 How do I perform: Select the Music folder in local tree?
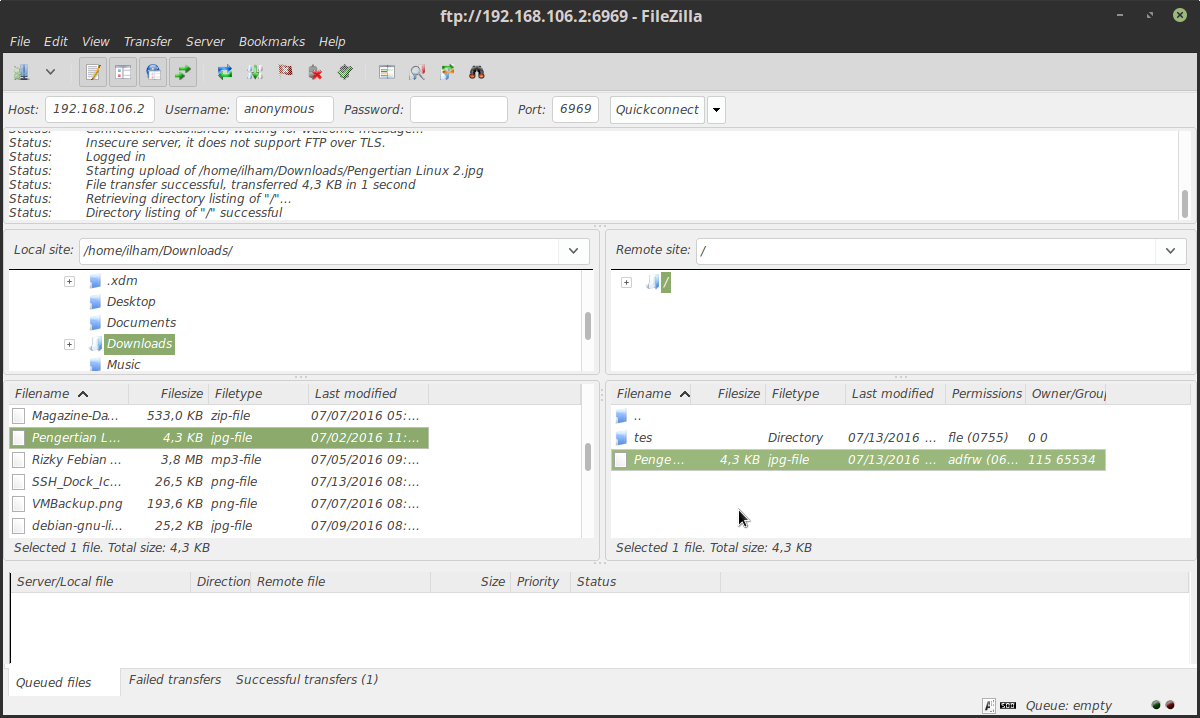[123, 365]
